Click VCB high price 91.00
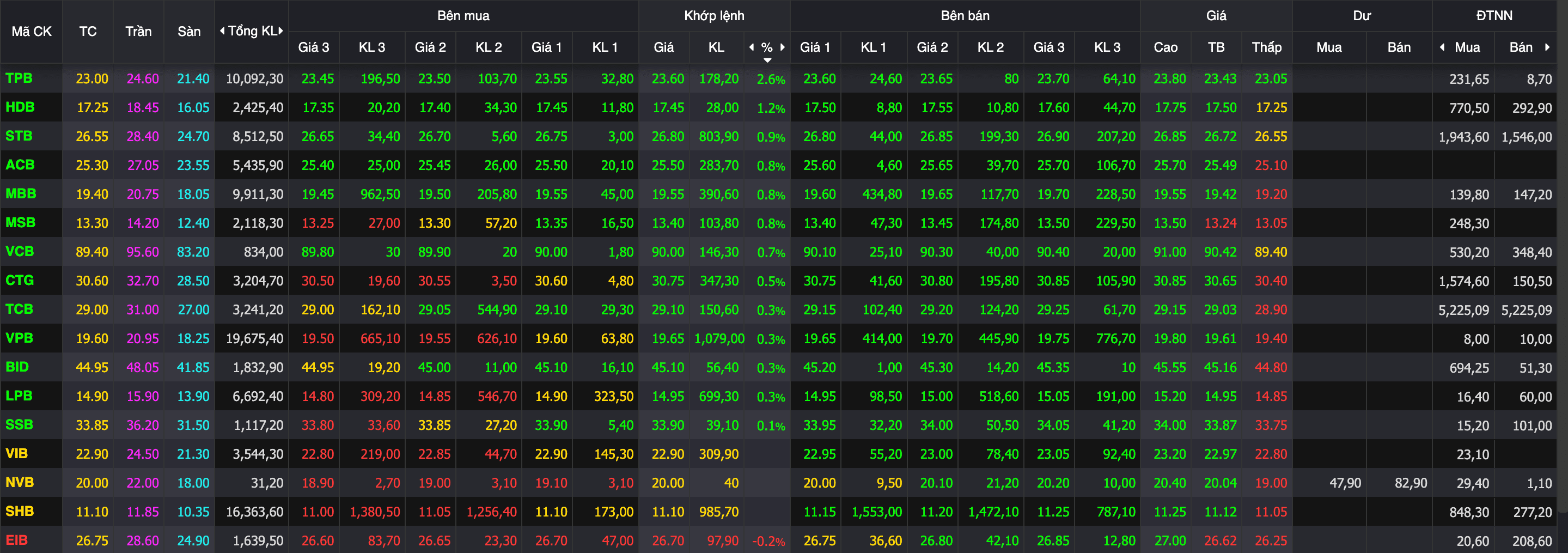Viewport: 1568px width, 553px height. 1169,252
